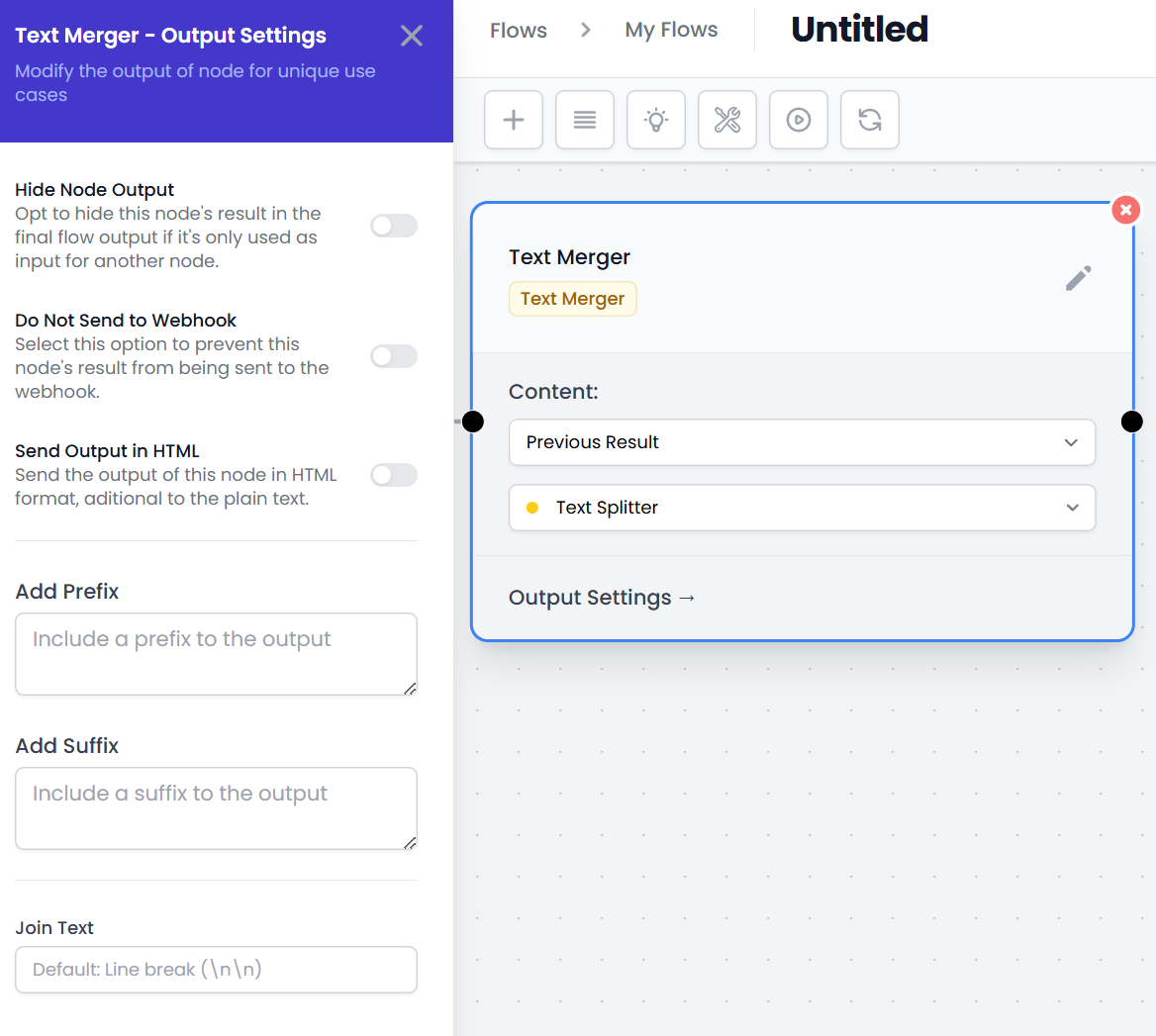The image size is (1156, 1036).
Task: Go to Flows in the breadcrumb
Action: pyautogui.click(x=519, y=31)
